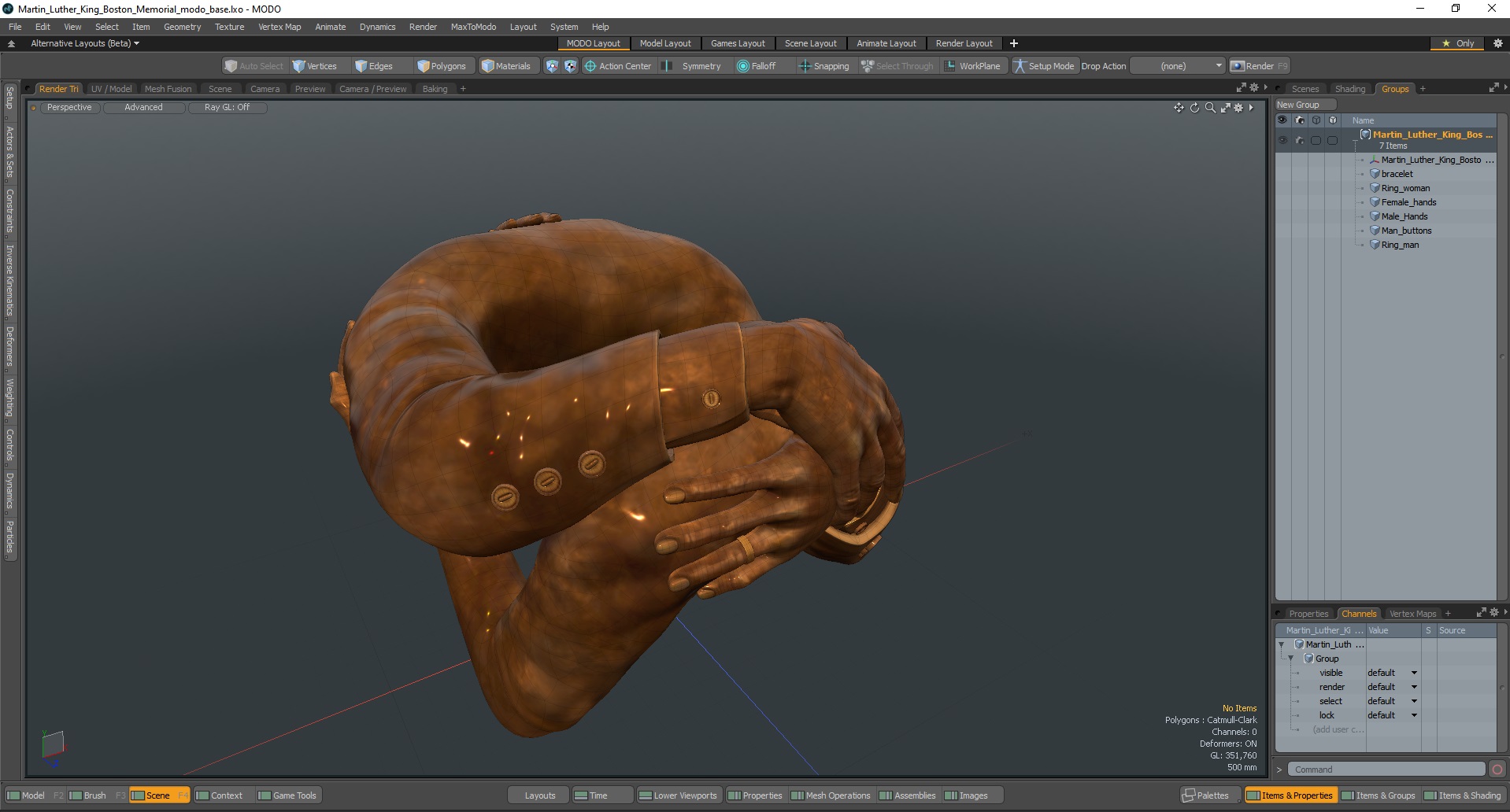This screenshot has width=1510, height=812.
Task: Click the camera render column header
Action: [1300, 120]
